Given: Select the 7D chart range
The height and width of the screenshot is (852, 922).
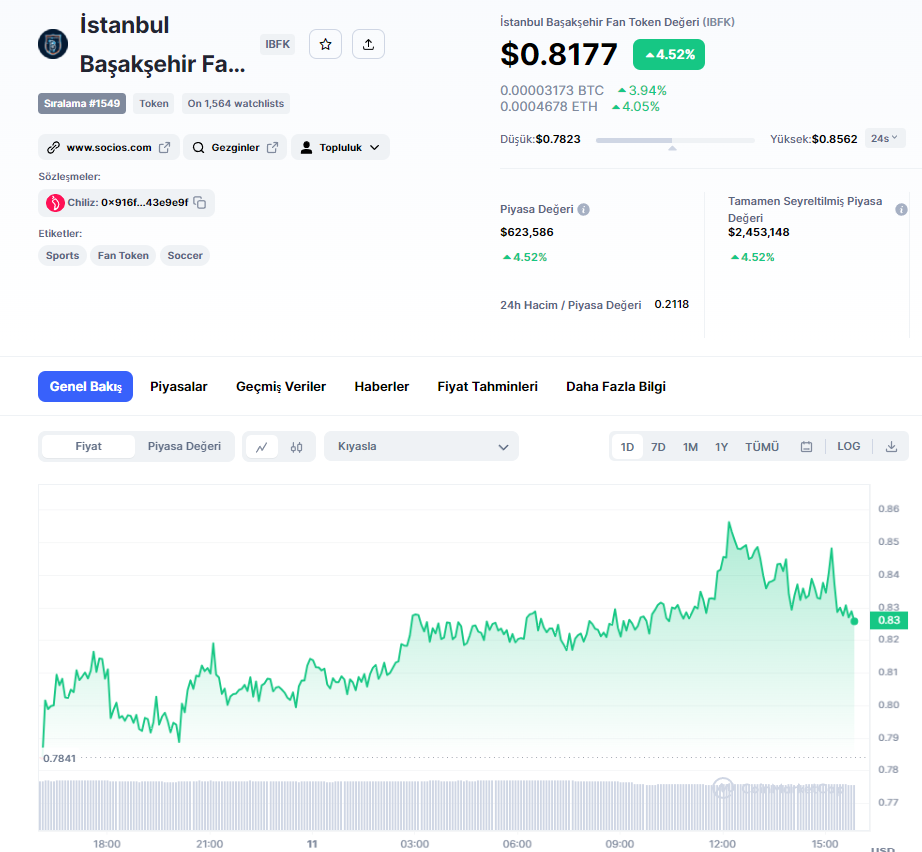Looking at the screenshot, I should click(x=658, y=447).
